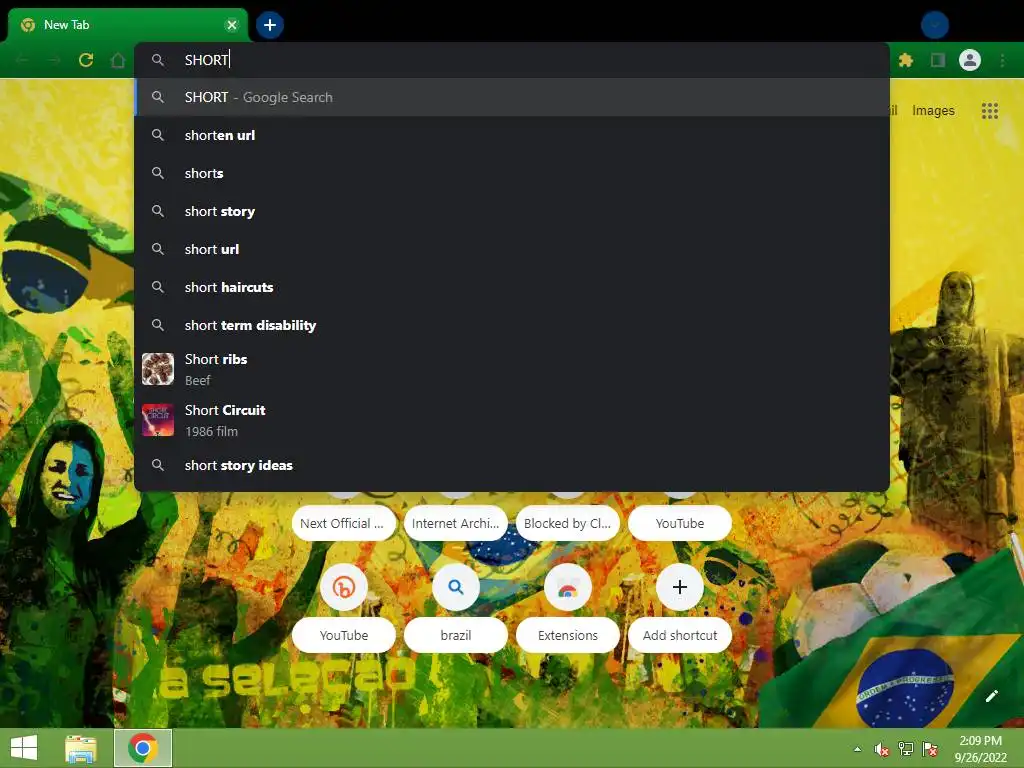Open the profile avatar menu

[x=970, y=60]
